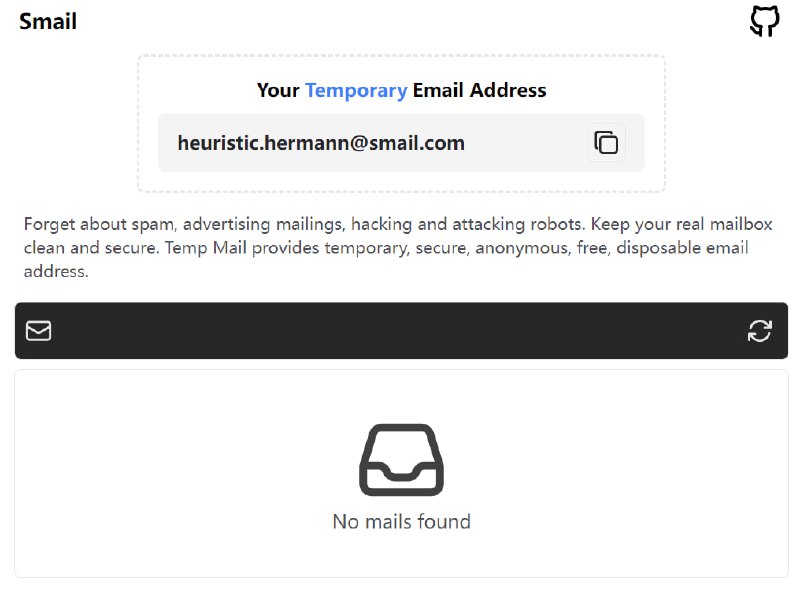Open the GitHub repository icon
This screenshot has height=593, width=800.
(764, 21)
